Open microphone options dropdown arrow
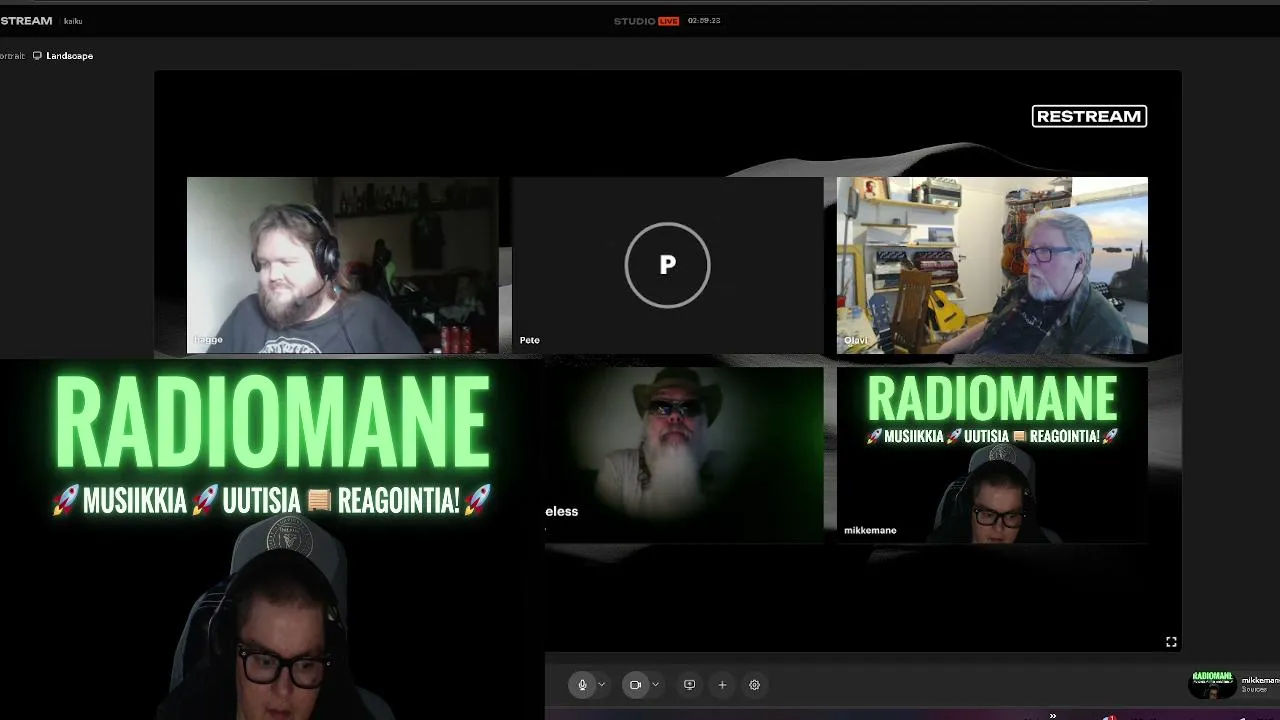1280x720 pixels. pos(601,685)
